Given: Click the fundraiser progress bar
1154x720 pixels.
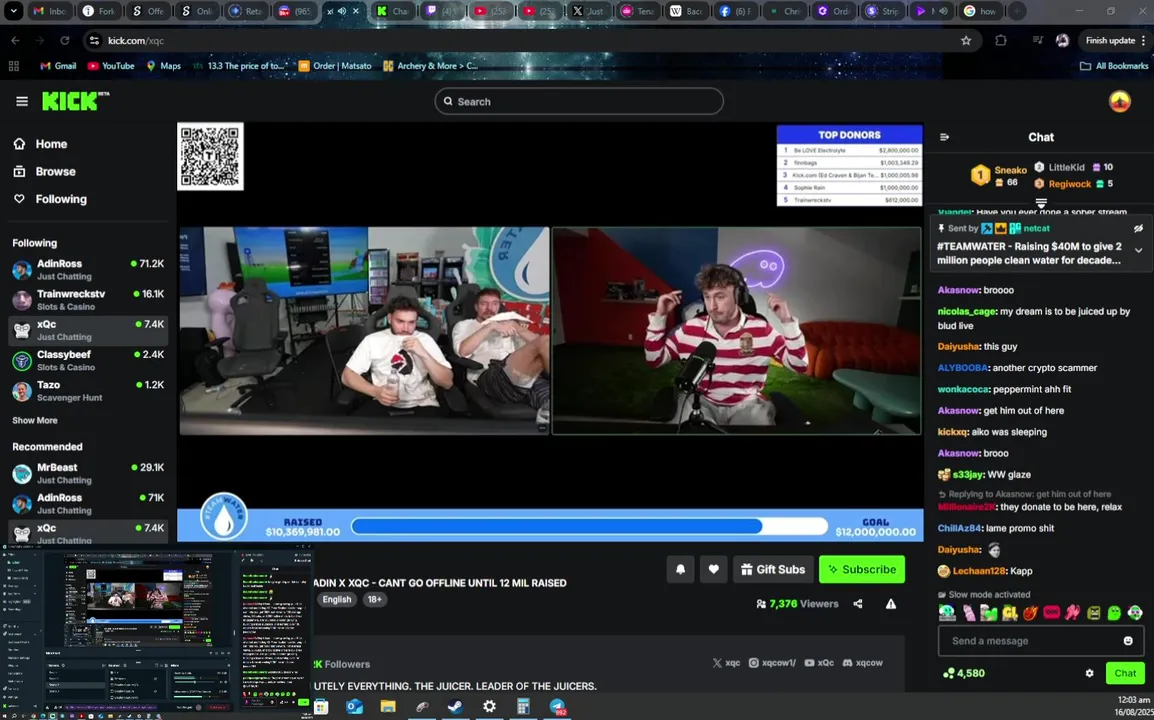Looking at the screenshot, I should (x=589, y=526).
